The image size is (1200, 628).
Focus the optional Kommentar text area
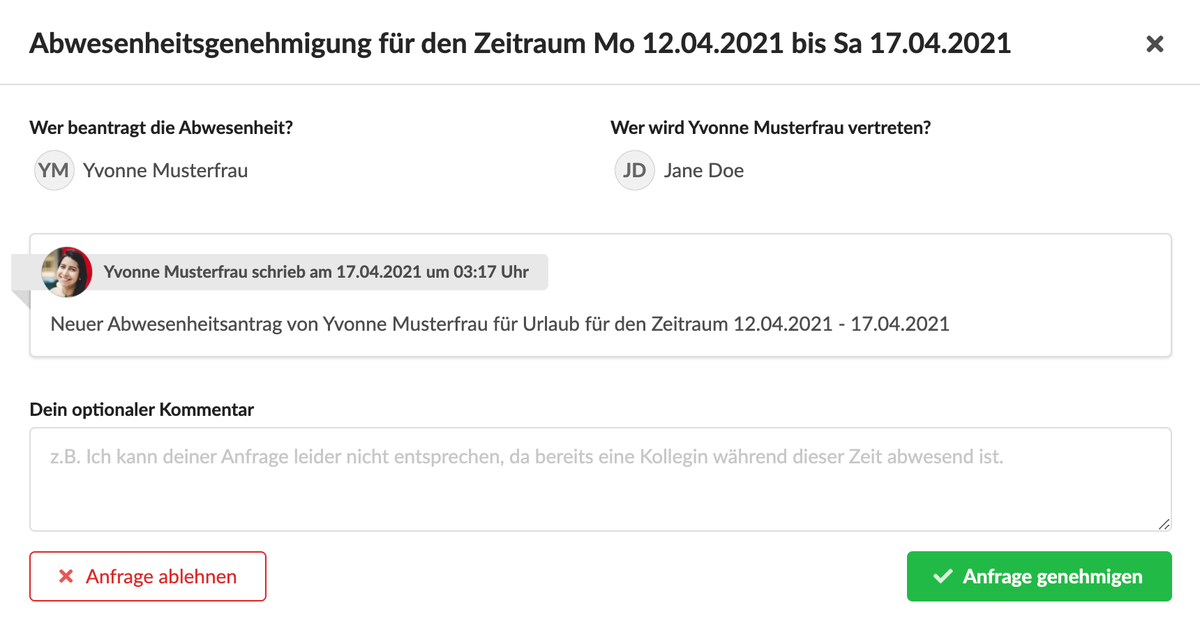pos(600,479)
